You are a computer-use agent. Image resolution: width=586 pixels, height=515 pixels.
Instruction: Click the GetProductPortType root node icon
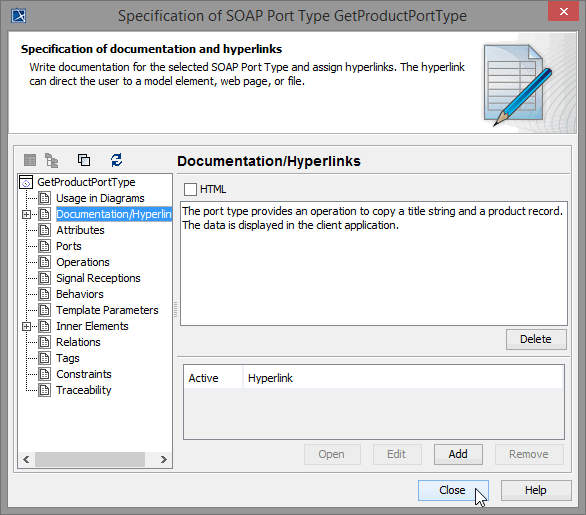[x=26, y=182]
